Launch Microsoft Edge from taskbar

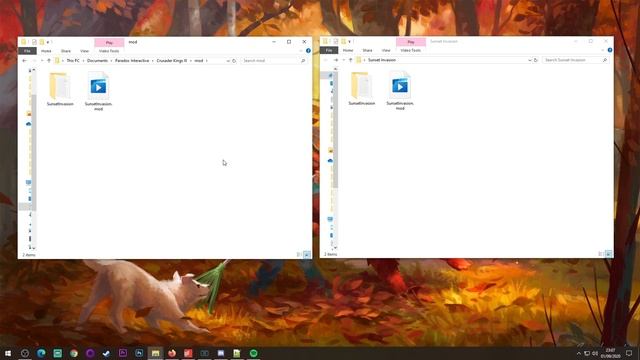41,353
